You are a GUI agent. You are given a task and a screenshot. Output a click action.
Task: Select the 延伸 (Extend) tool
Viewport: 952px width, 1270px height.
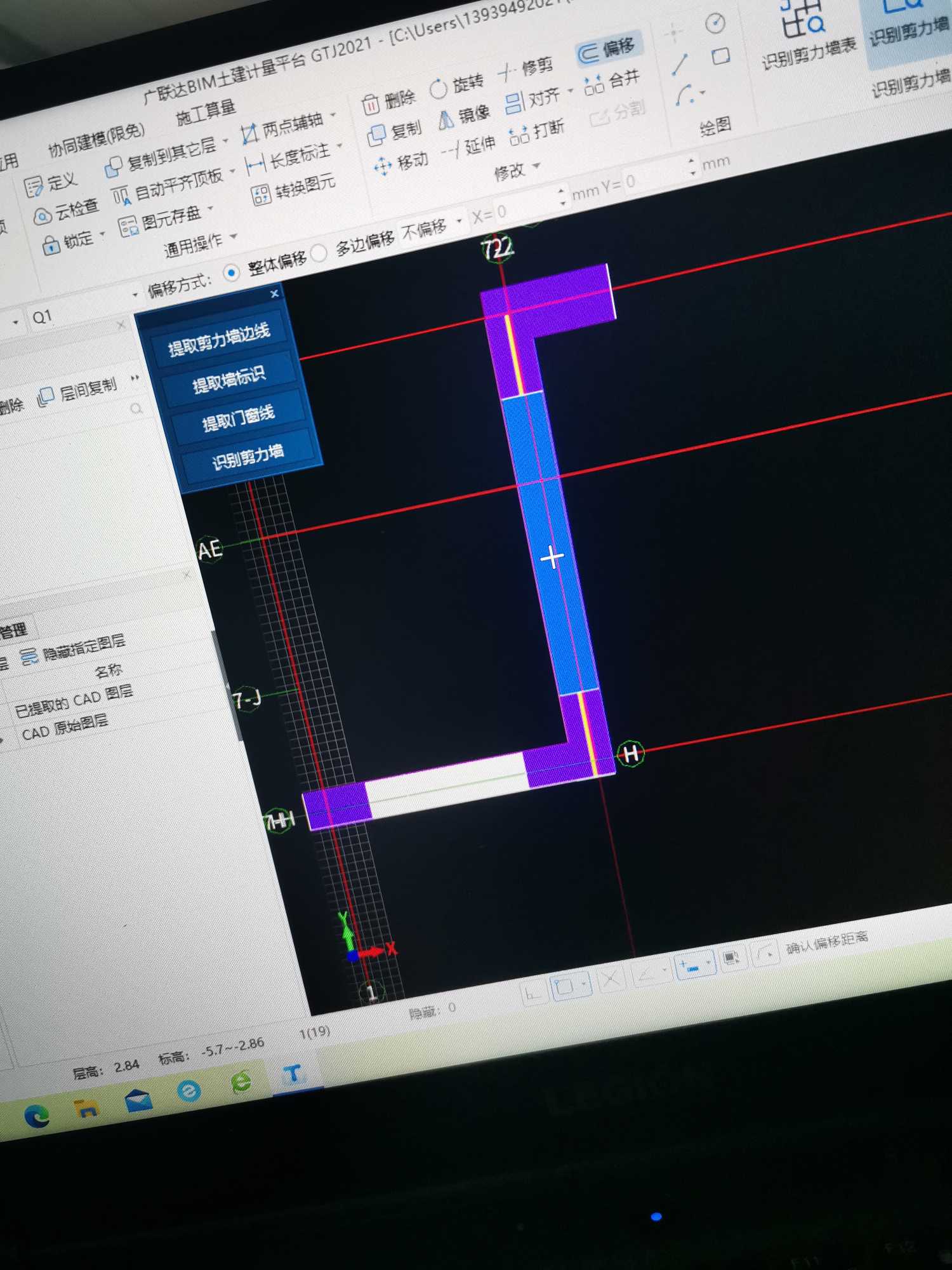[468, 148]
